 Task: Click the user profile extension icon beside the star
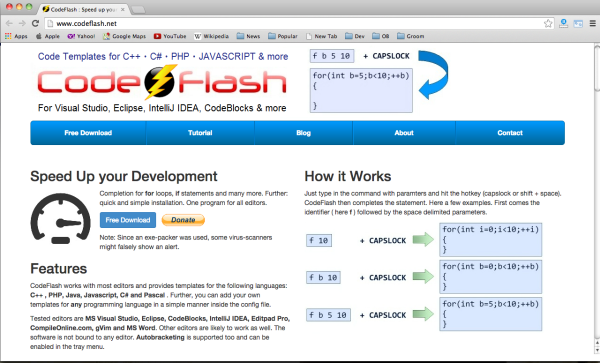pos(563,23)
